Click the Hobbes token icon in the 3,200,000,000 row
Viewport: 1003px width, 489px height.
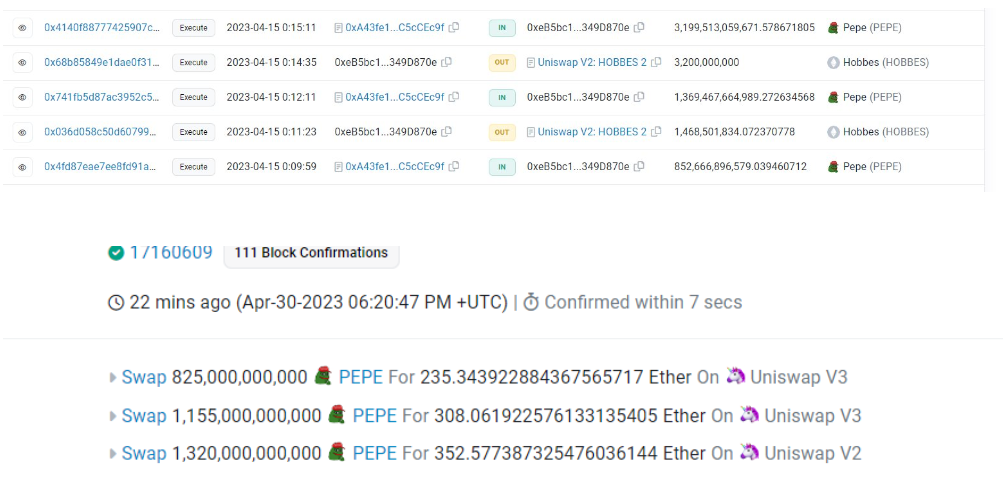[833, 62]
